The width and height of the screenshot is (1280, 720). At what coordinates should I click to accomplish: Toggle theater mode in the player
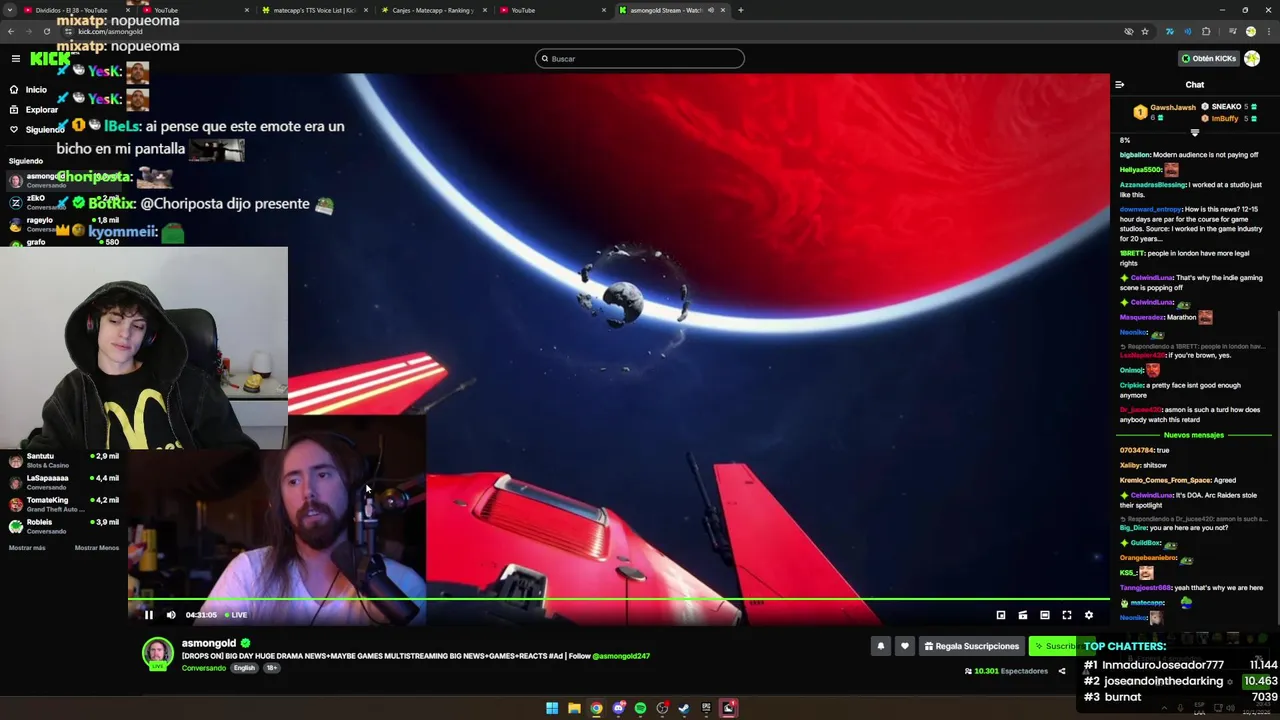[1045, 615]
